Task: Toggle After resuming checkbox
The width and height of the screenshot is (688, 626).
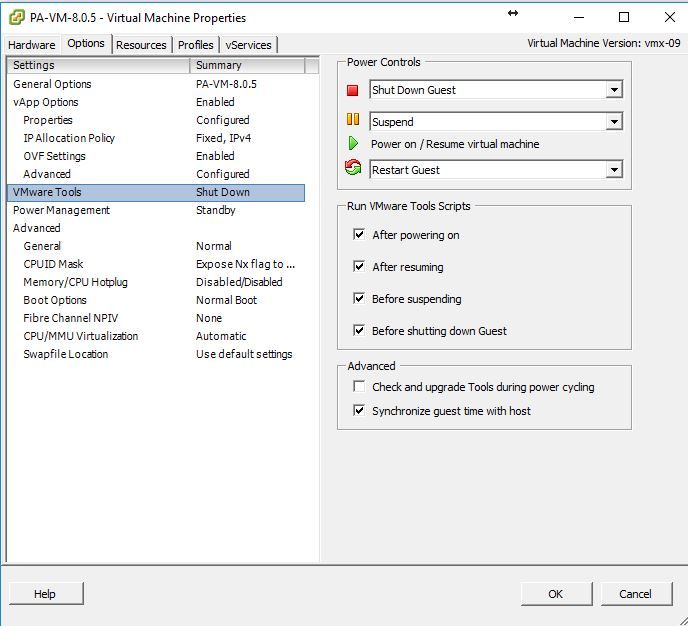Action: click(x=359, y=266)
